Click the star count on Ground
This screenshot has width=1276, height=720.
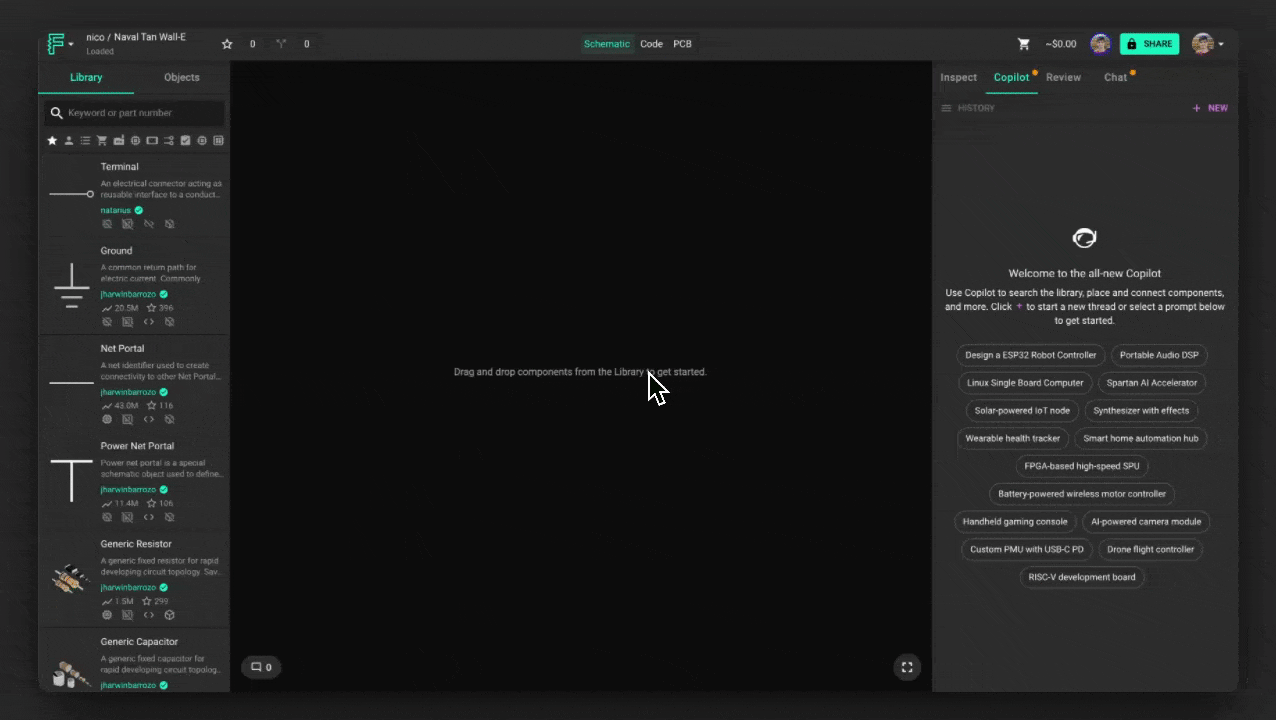coord(160,308)
